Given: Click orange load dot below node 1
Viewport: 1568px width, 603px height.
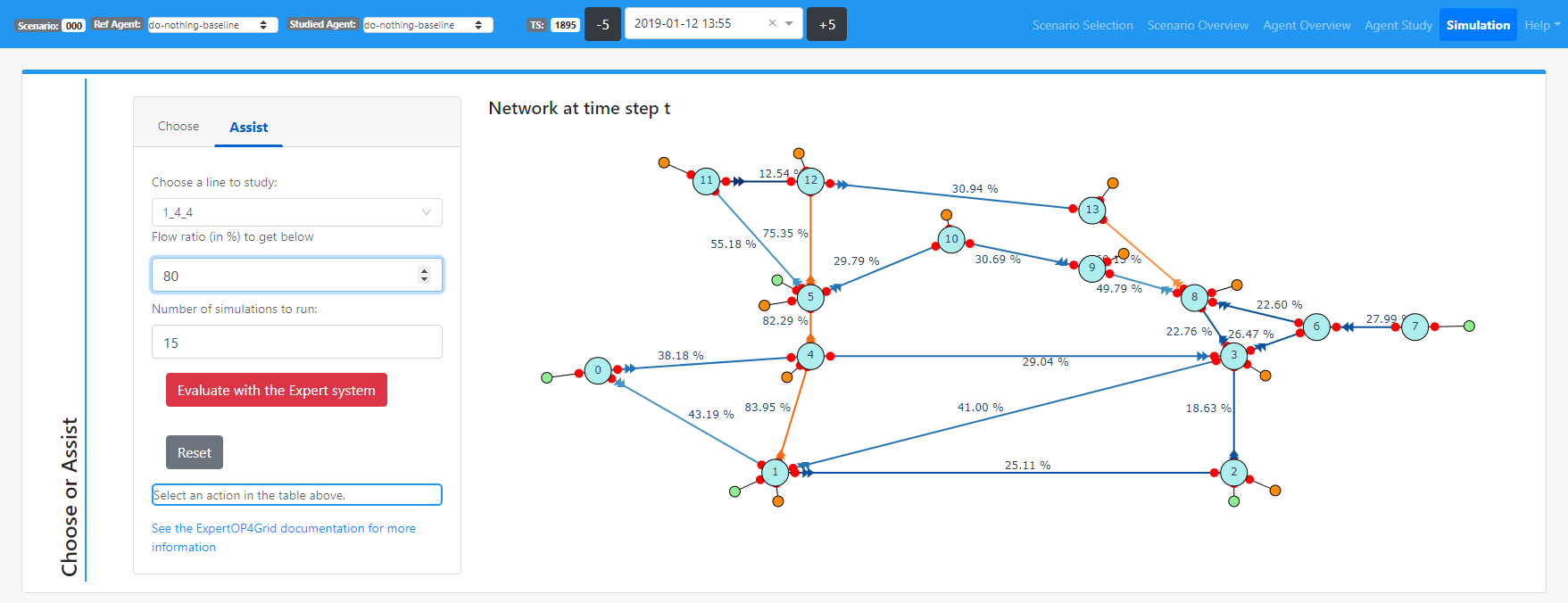Looking at the screenshot, I should click(x=778, y=501).
